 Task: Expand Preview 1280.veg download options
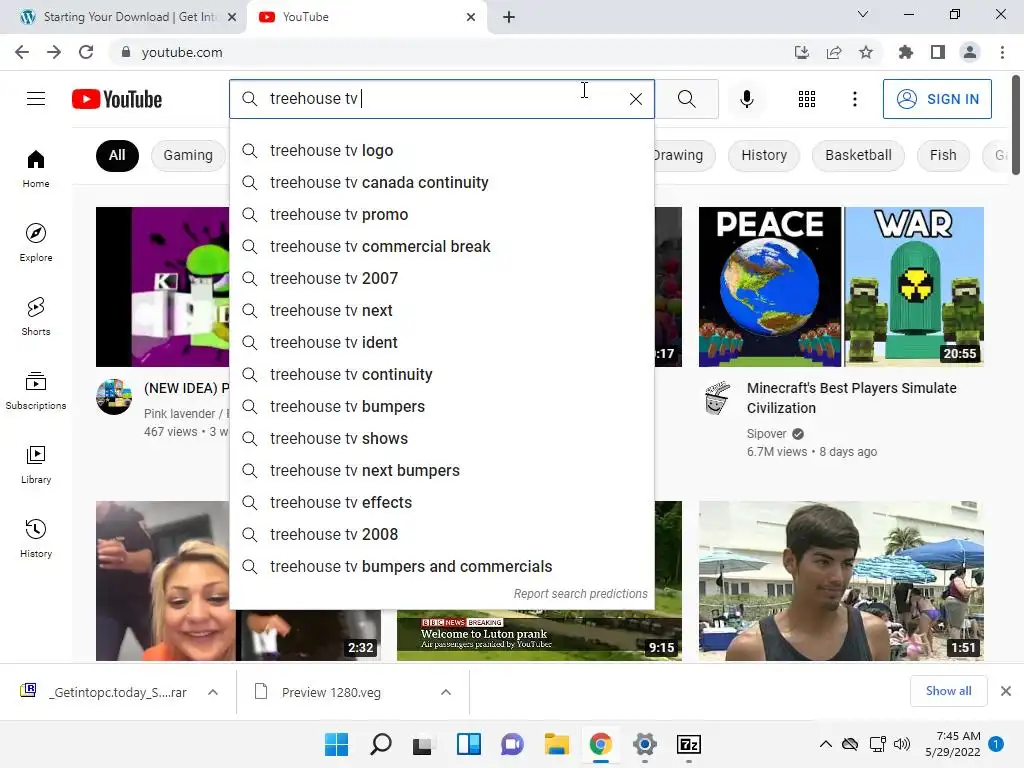(x=446, y=692)
